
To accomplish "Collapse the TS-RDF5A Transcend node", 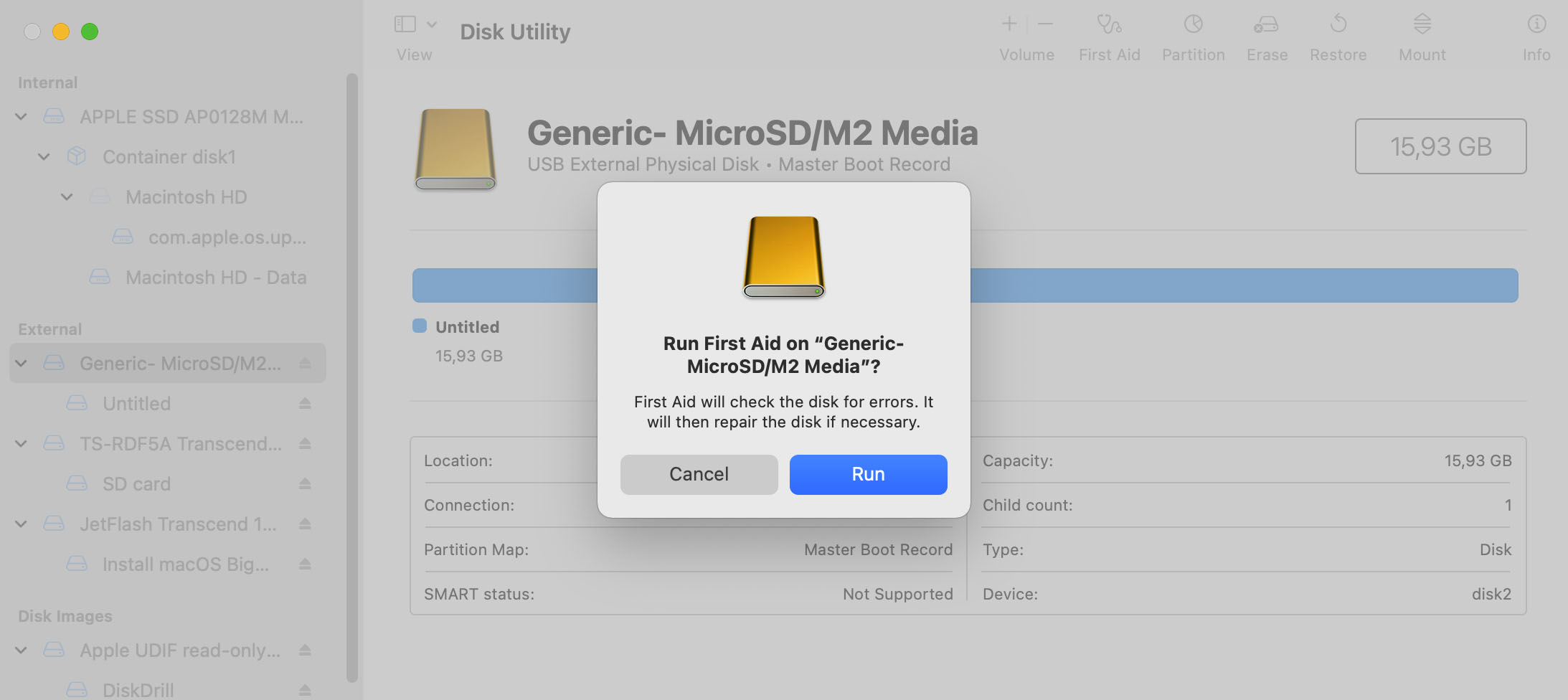I will (22, 443).
